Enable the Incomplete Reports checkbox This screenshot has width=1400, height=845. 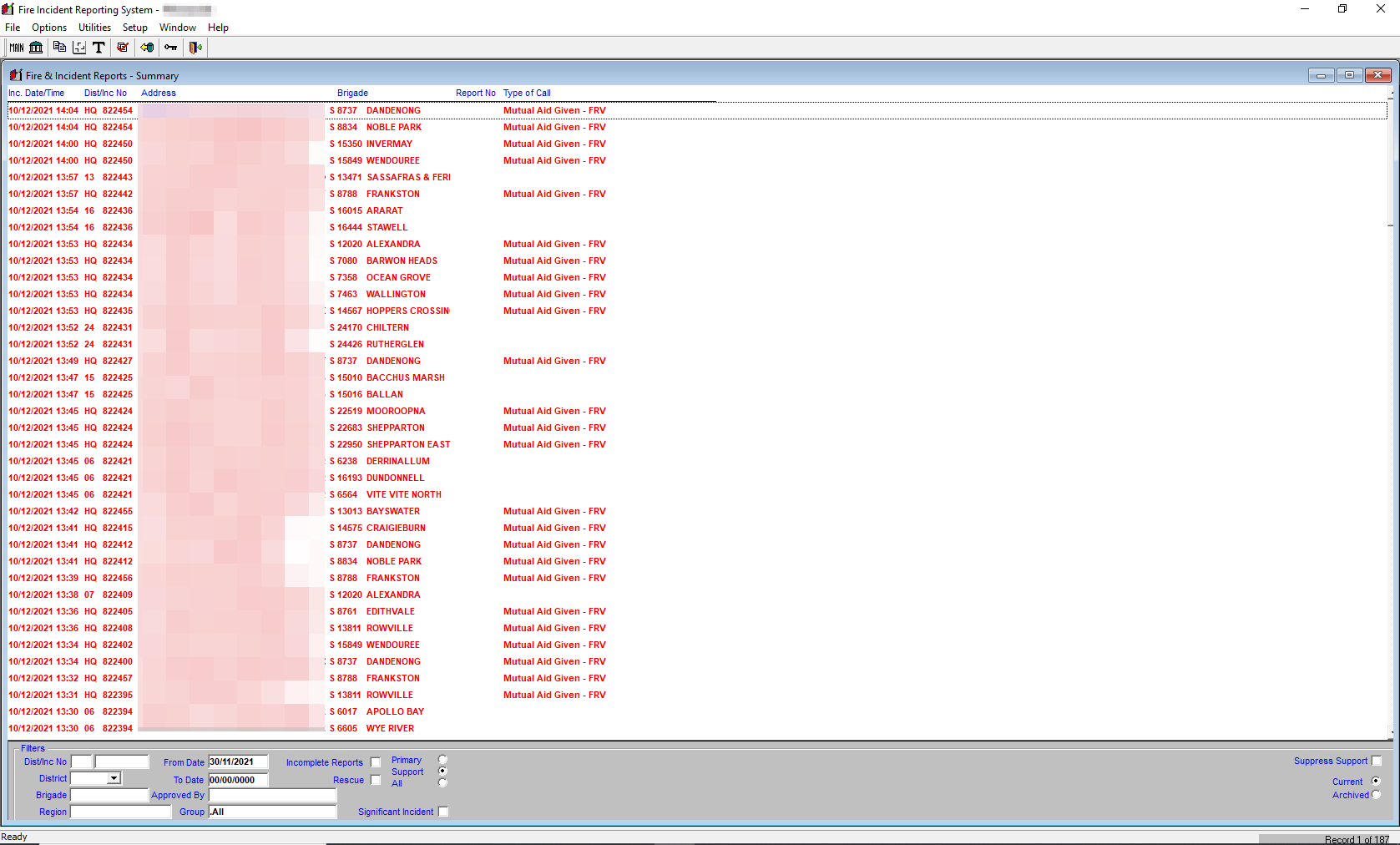point(376,762)
